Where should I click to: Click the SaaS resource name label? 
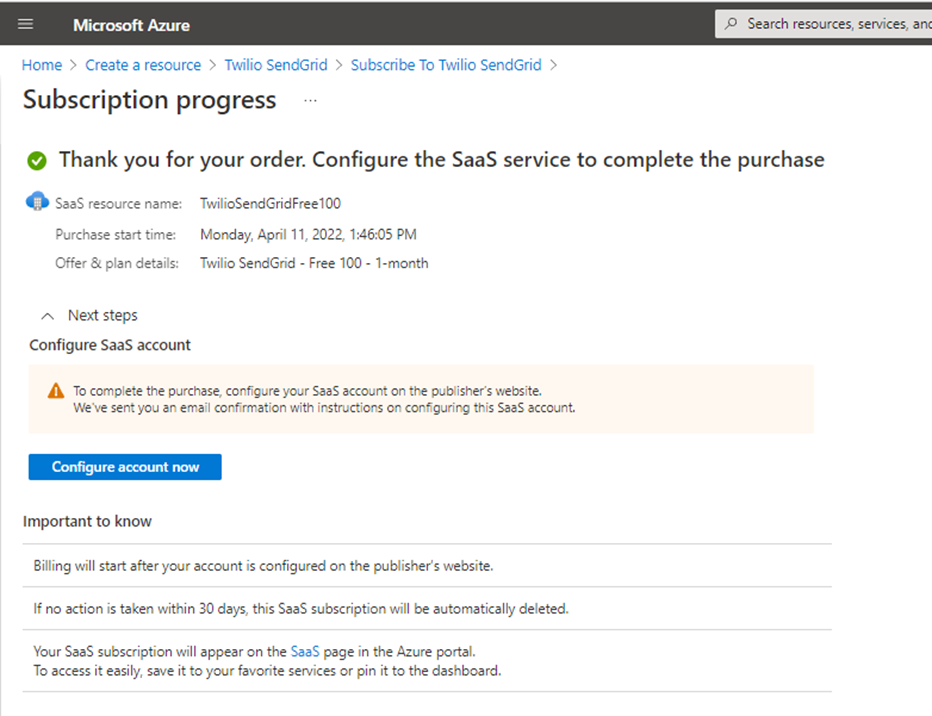click(x=118, y=203)
